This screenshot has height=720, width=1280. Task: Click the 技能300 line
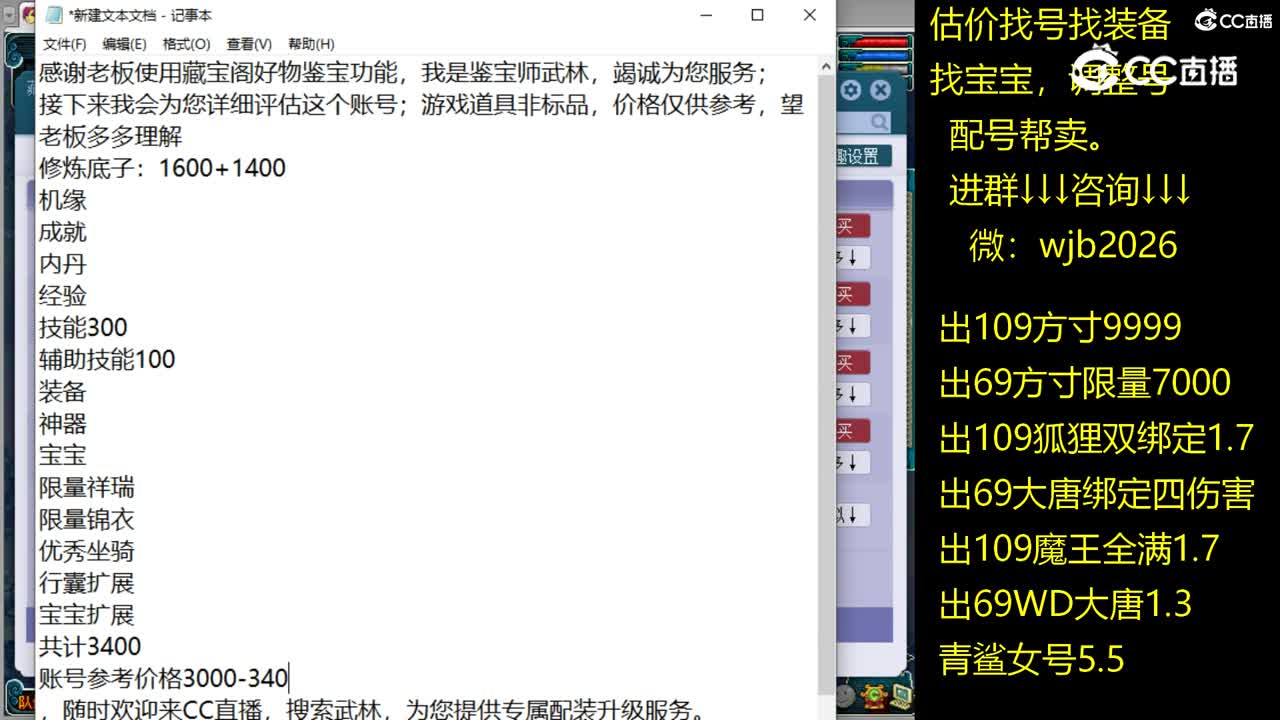[x=83, y=327]
